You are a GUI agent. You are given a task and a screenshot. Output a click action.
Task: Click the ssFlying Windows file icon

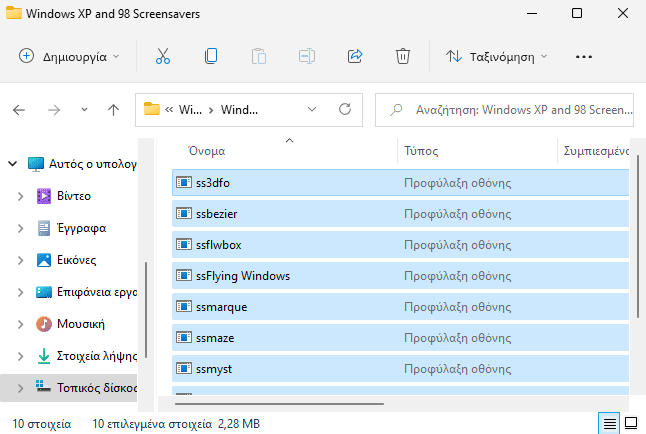click(x=184, y=275)
